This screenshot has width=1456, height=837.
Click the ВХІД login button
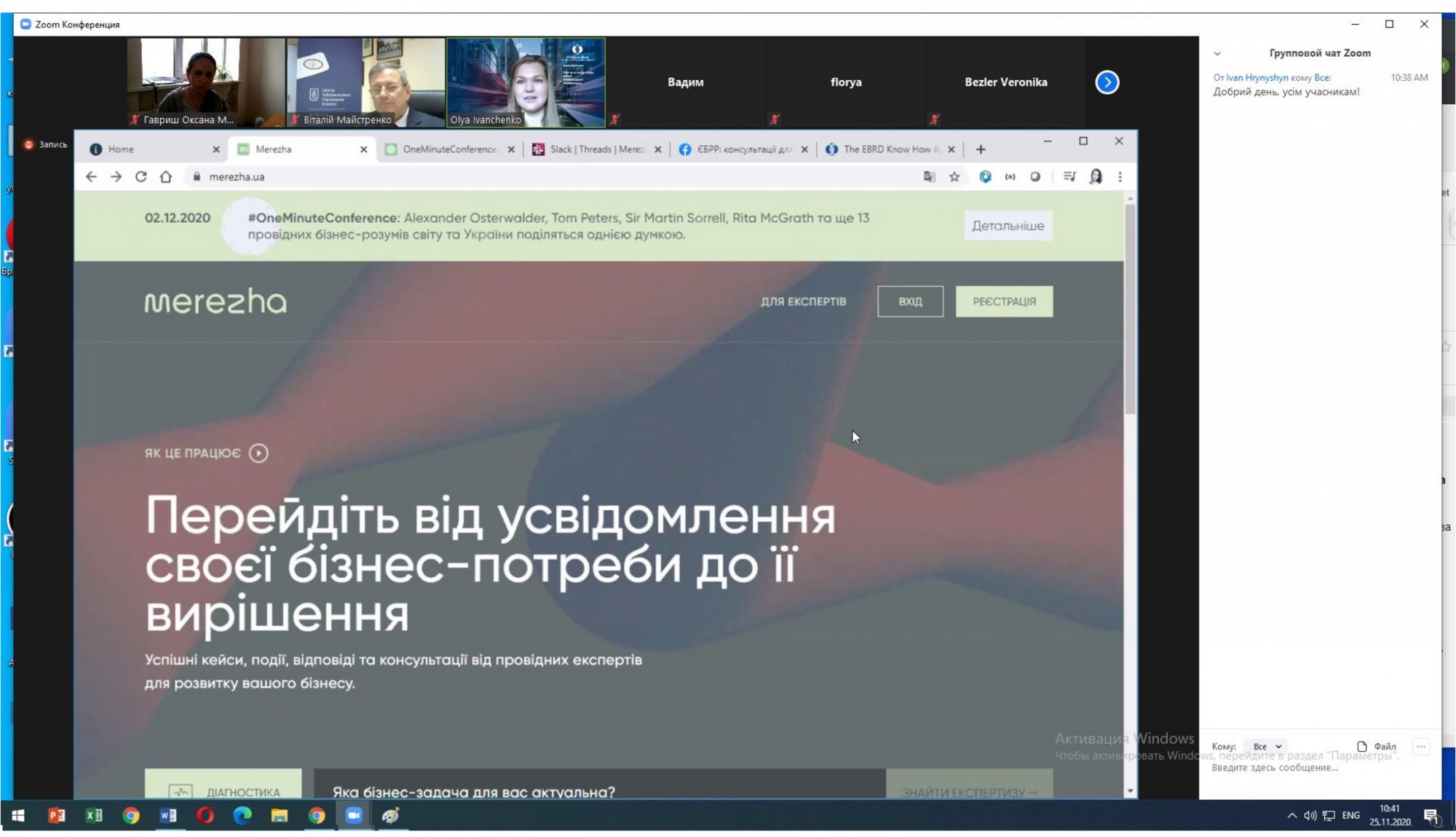pyautogui.click(x=910, y=301)
